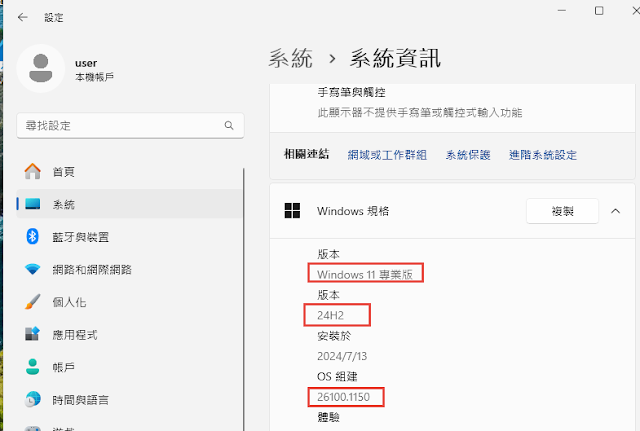Open 個人化 settings

[130, 302]
